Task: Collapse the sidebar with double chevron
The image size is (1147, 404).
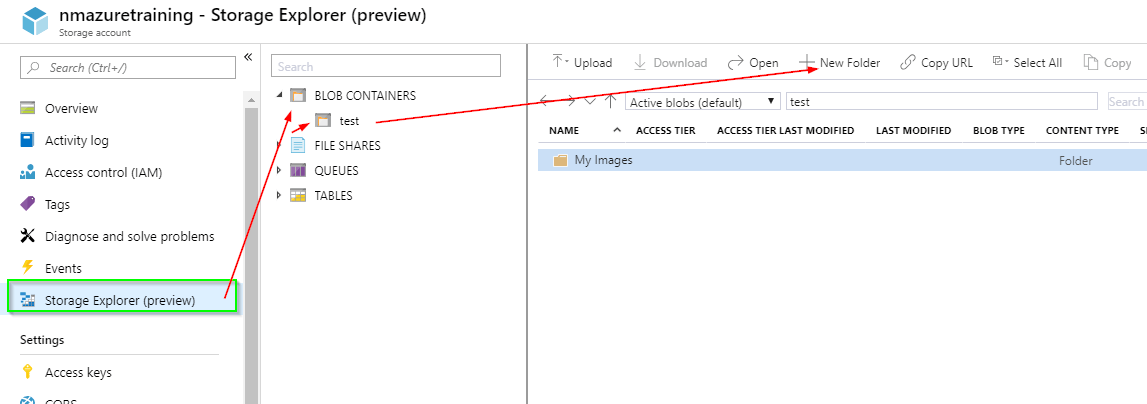Action: point(248,57)
